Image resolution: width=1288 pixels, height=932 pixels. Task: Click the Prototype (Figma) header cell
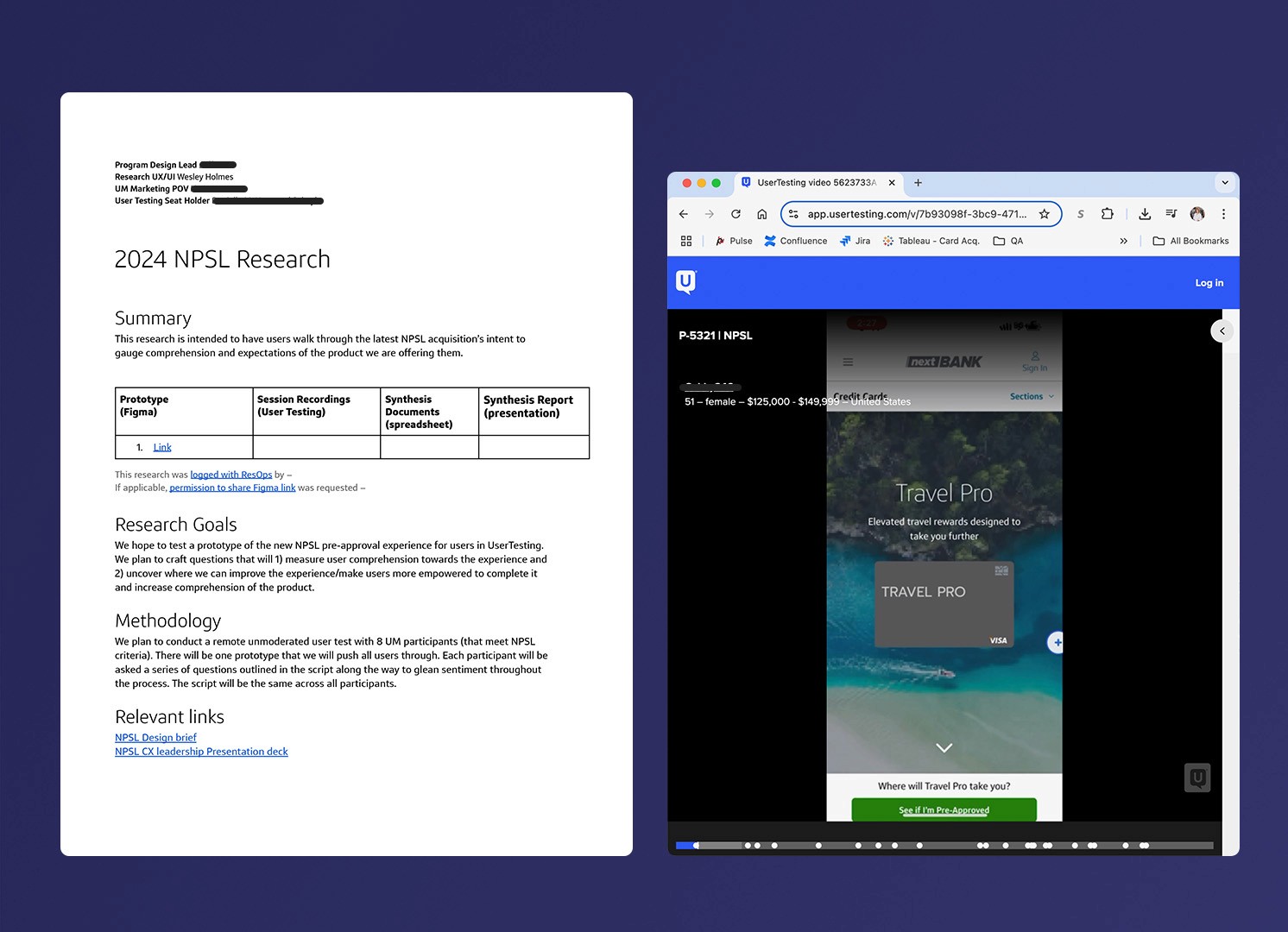(x=184, y=412)
